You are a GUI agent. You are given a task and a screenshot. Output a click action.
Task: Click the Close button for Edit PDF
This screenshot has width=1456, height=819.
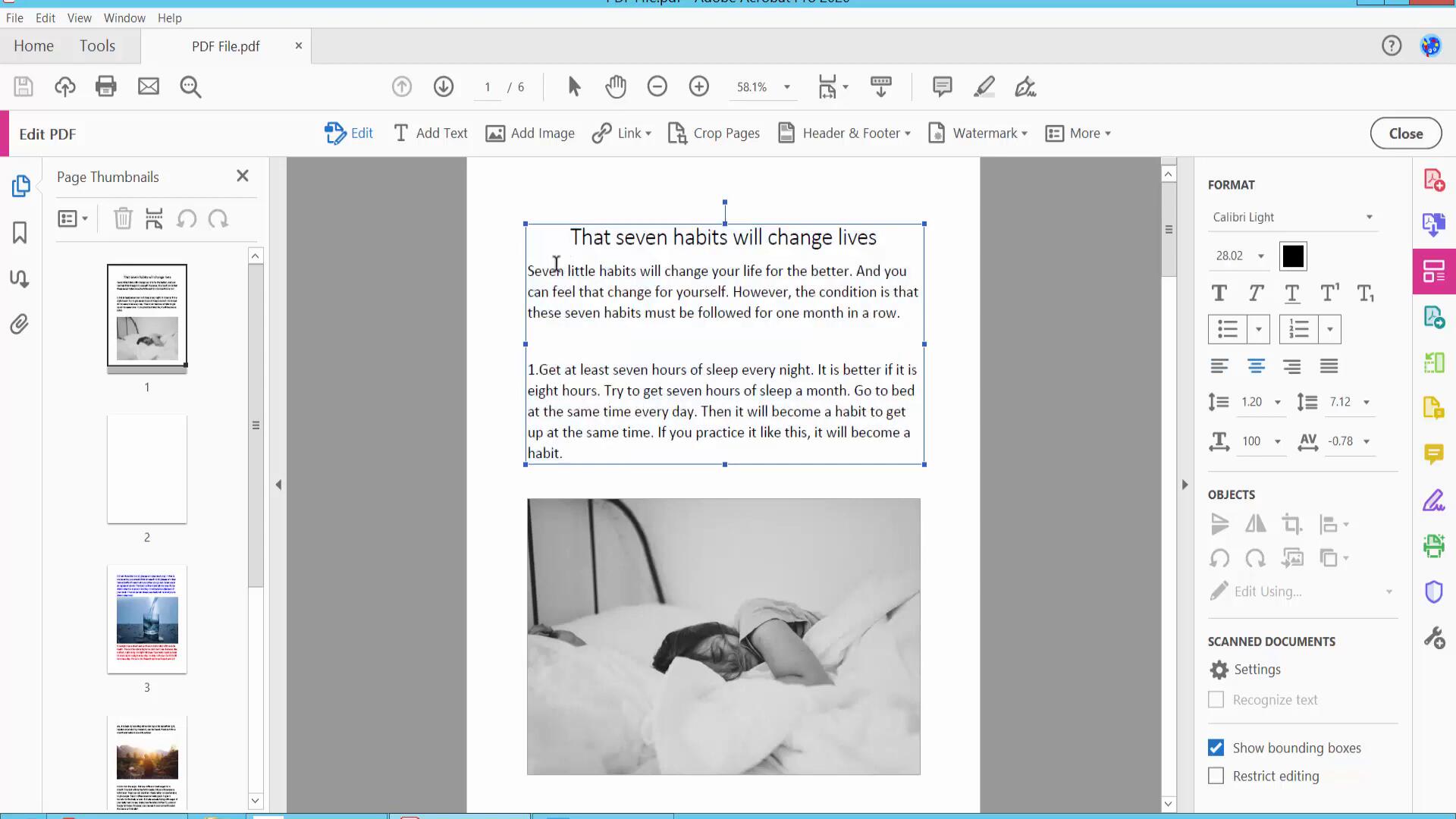click(1405, 133)
